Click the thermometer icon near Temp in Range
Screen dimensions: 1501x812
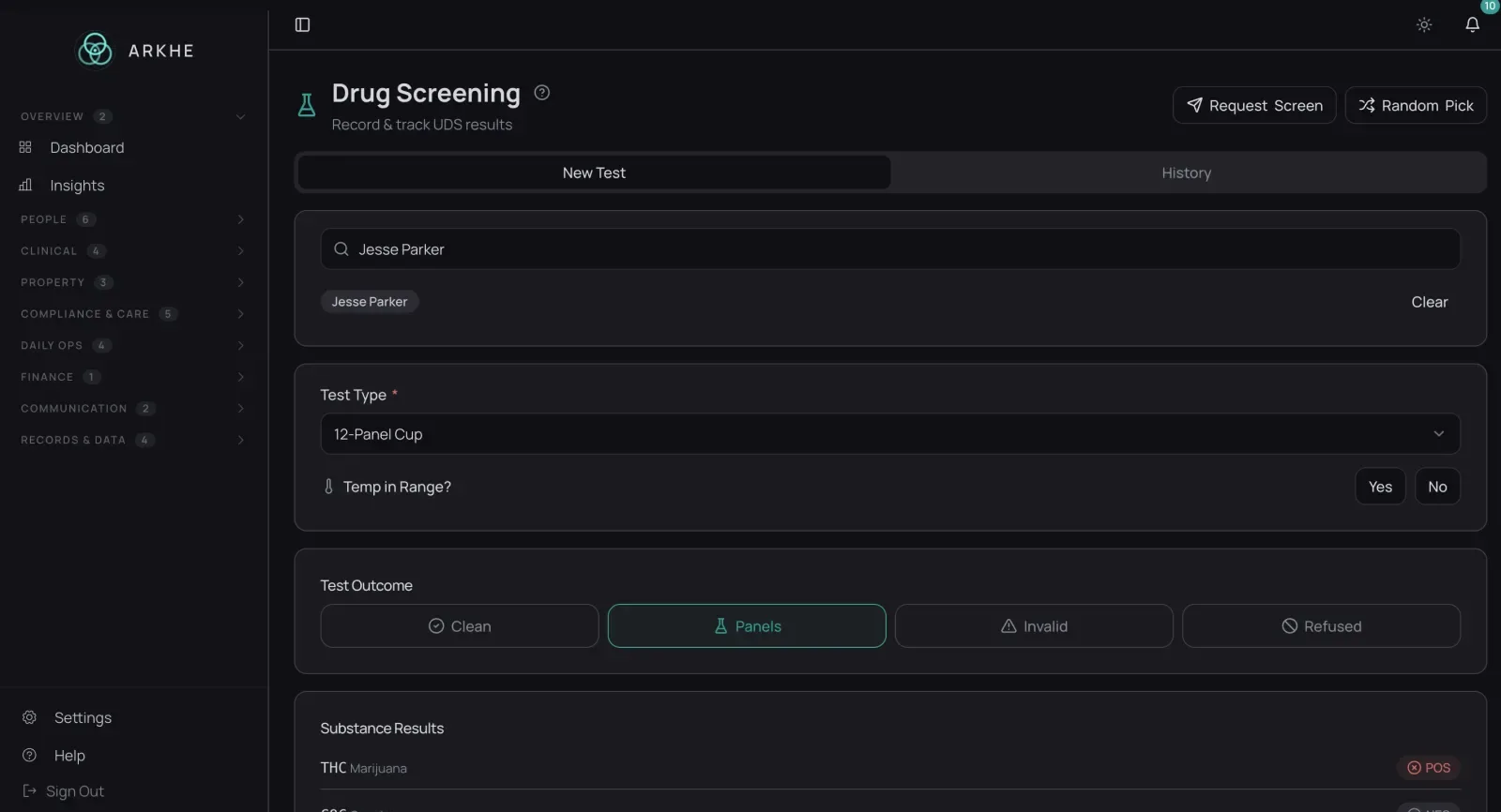(328, 486)
